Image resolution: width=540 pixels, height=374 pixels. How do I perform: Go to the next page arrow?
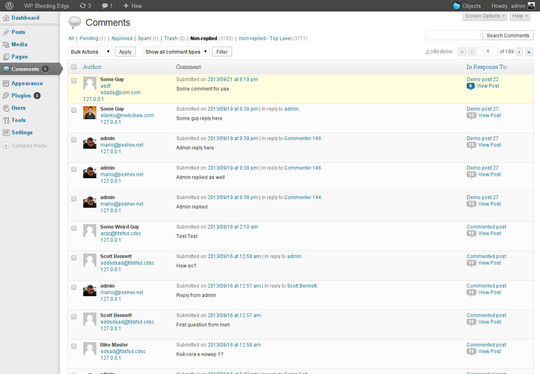pos(519,52)
